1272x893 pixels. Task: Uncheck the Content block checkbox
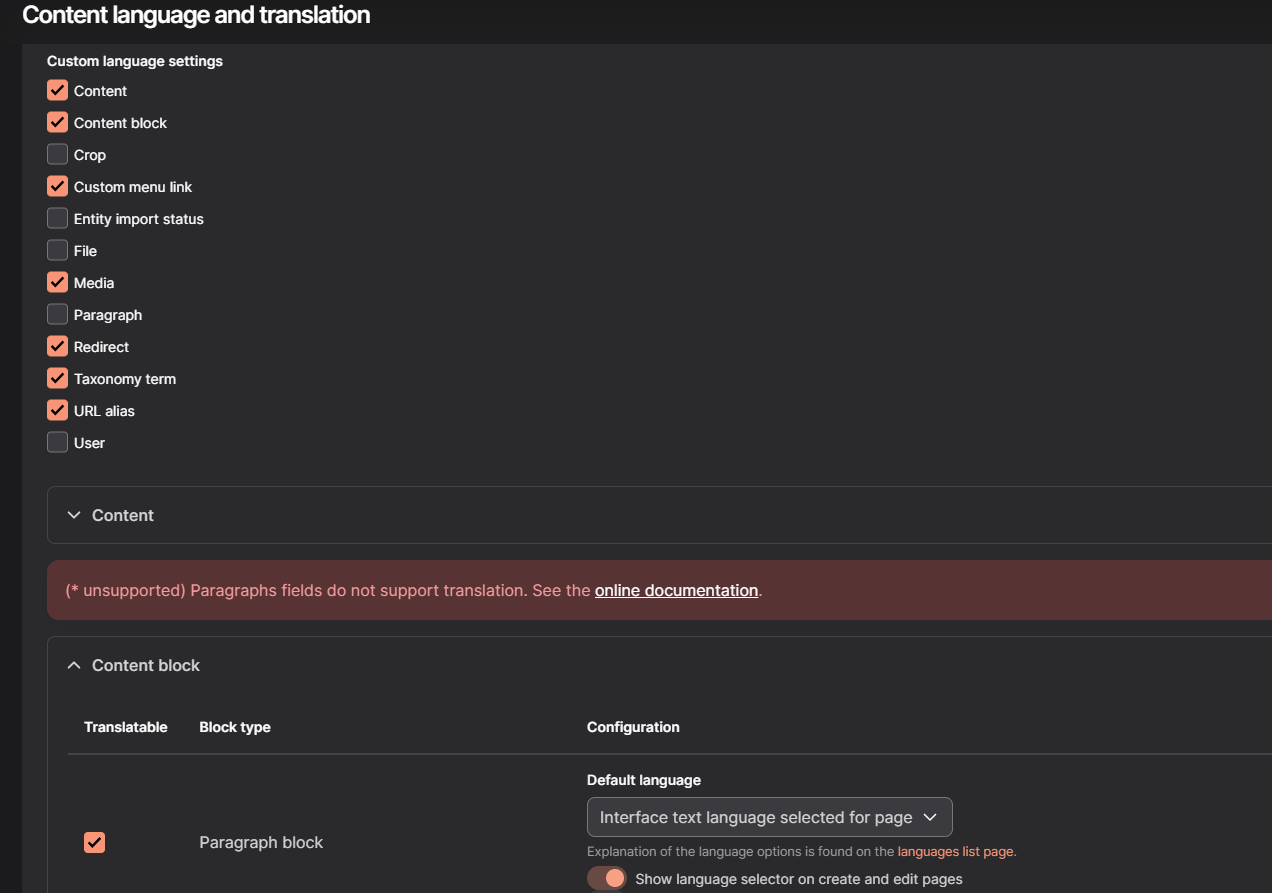[x=58, y=122]
